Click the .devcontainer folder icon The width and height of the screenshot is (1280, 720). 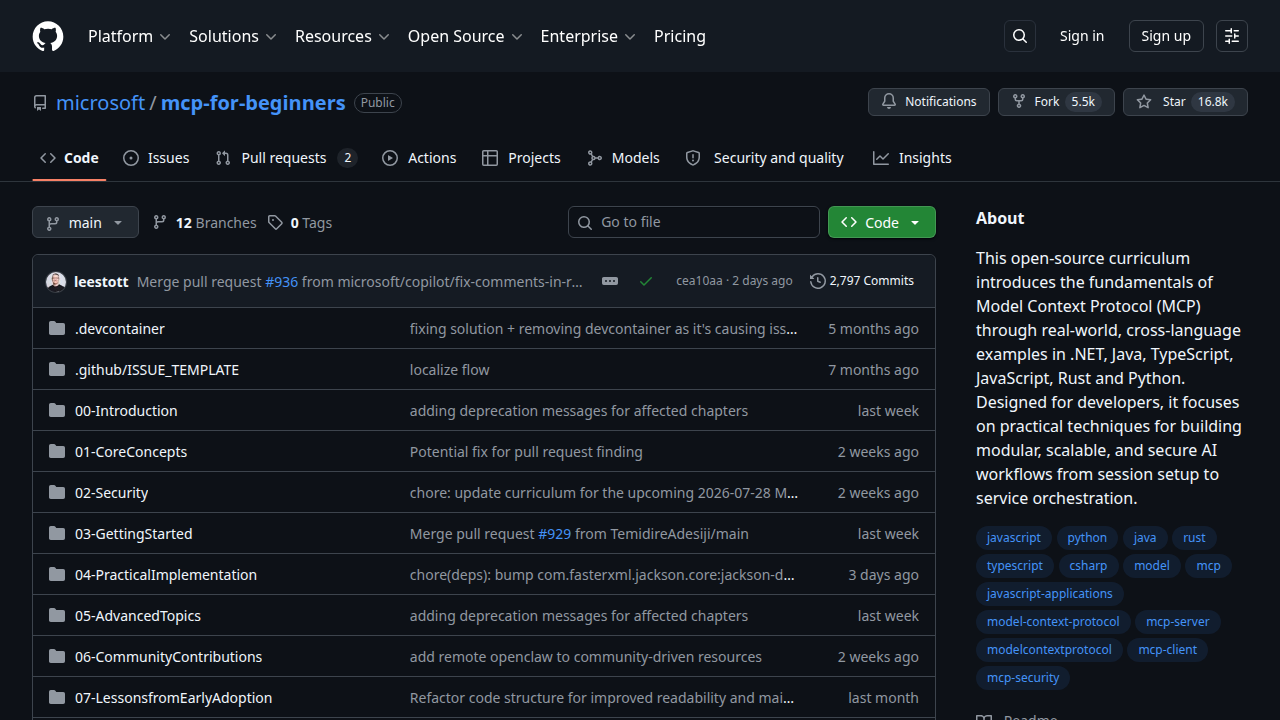coord(57,329)
